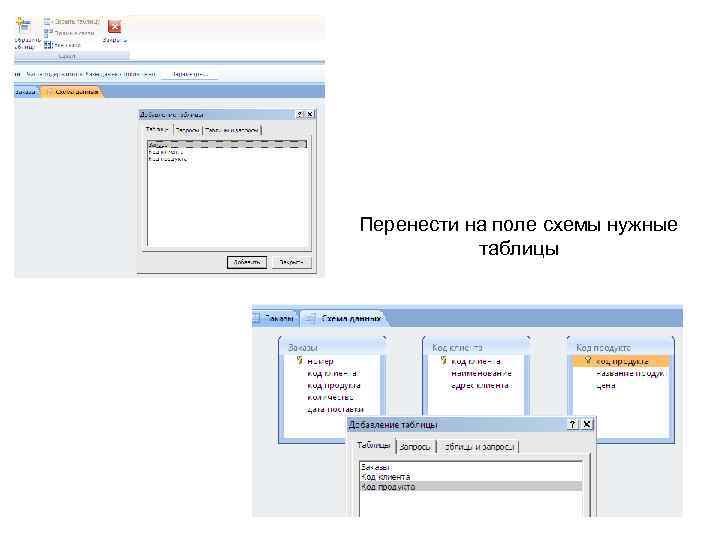Close the upper Добавление таблицы dialog
Screen dimensions: 720x540
[x=310, y=114]
